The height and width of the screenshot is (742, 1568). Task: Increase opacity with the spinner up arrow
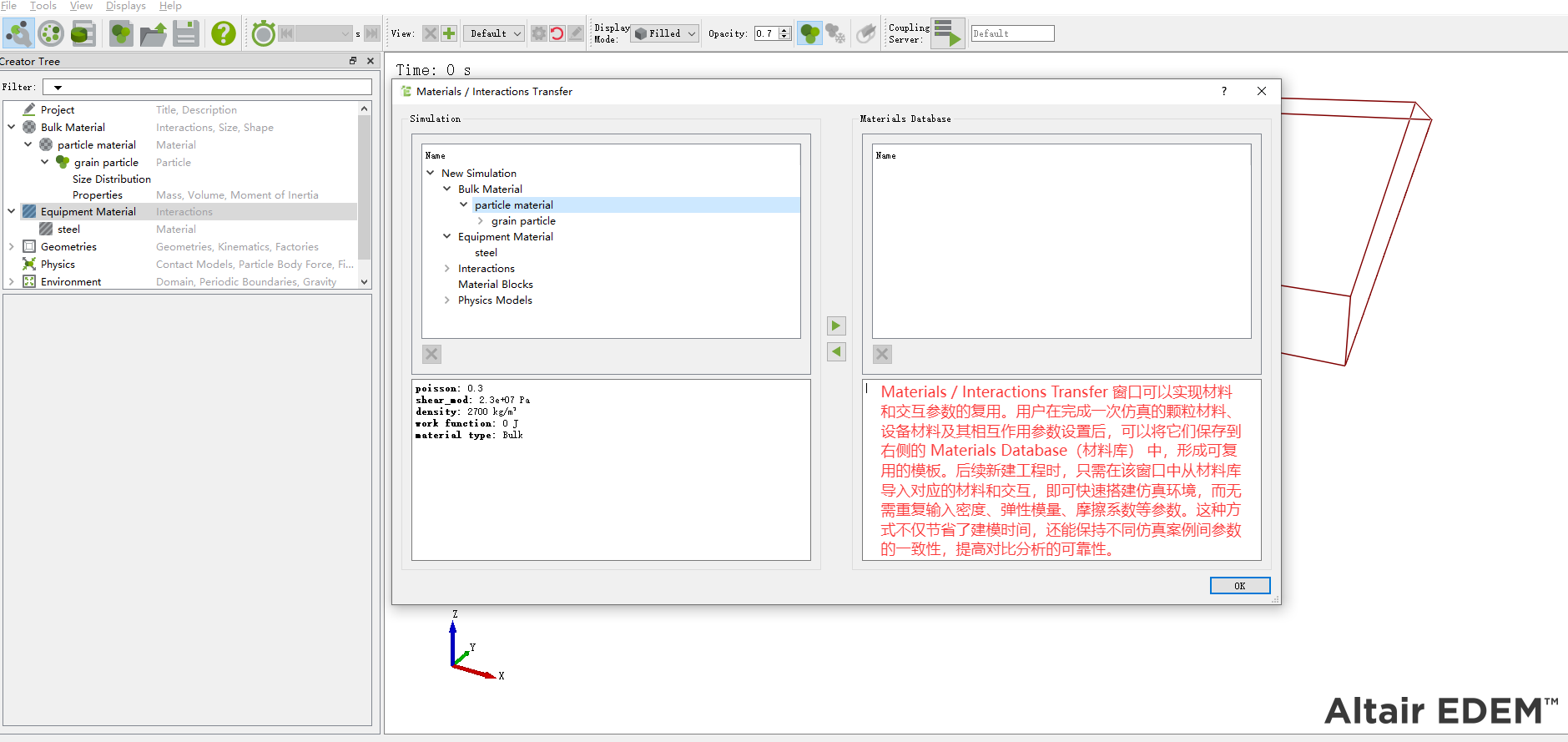pyautogui.click(x=784, y=30)
